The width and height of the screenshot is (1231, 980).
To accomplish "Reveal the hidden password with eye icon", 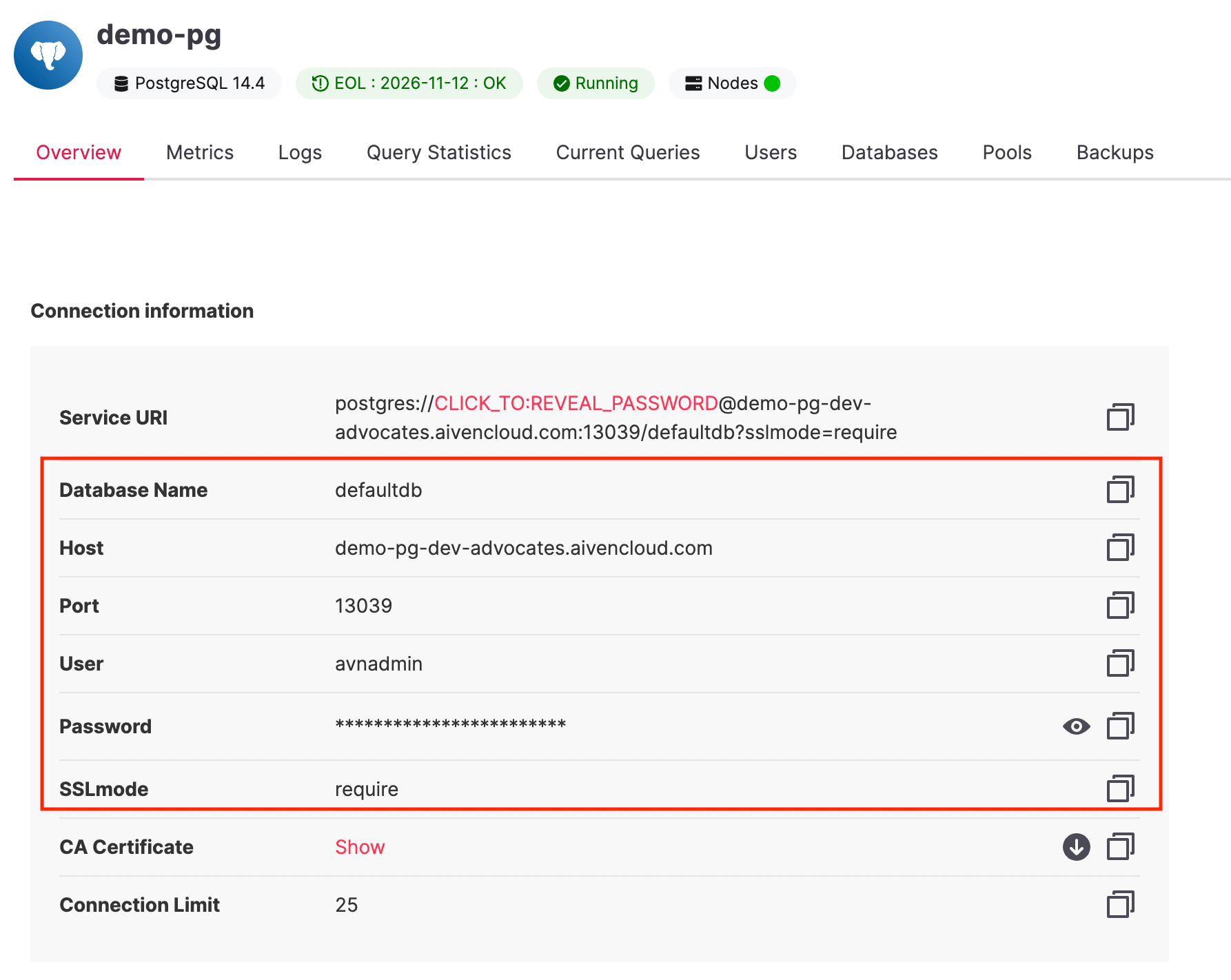I will pos(1076,726).
